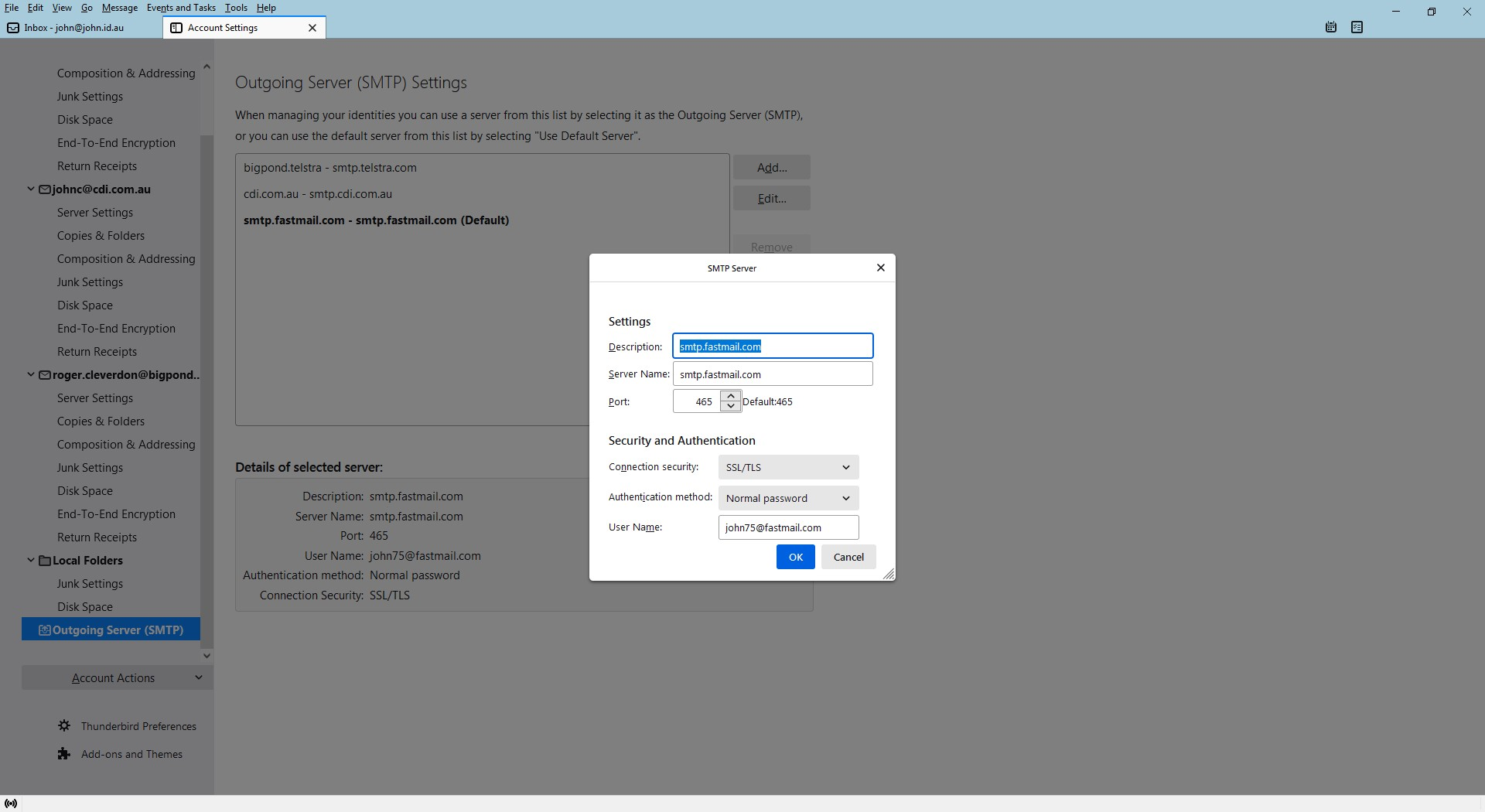Collapse the Local Folders tree
This screenshot has width=1485, height=812.
[31, 561]
